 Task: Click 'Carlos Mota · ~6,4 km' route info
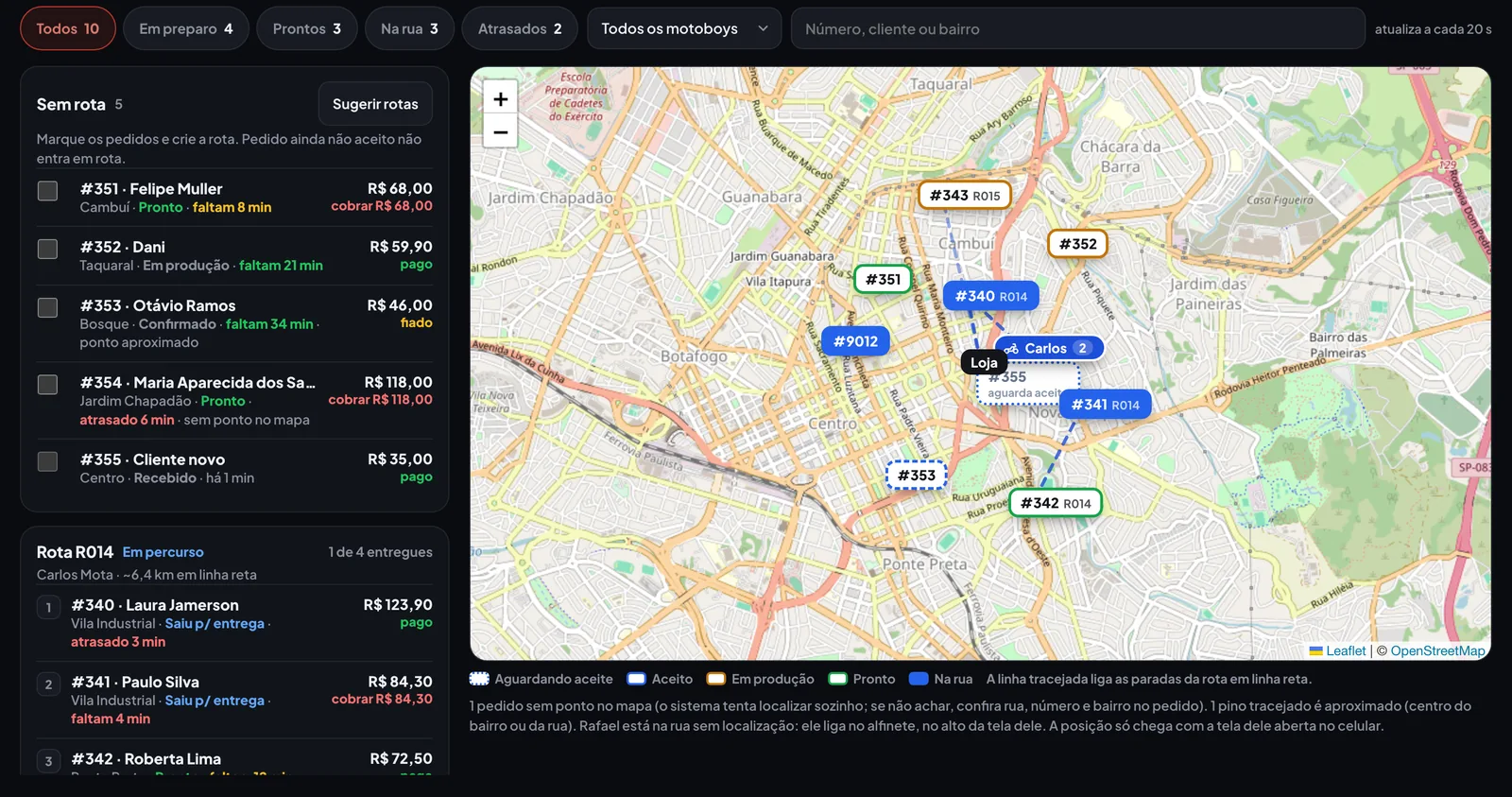[x=146, y=575]
